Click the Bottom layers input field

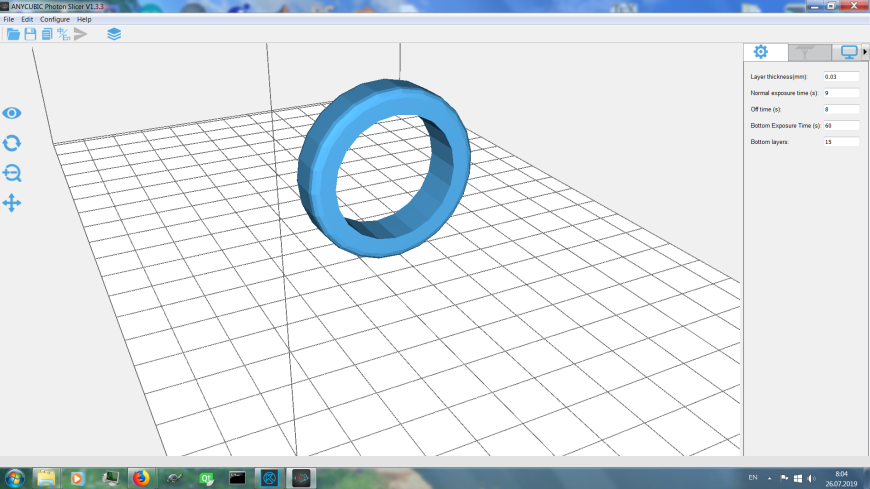(841, 142)
